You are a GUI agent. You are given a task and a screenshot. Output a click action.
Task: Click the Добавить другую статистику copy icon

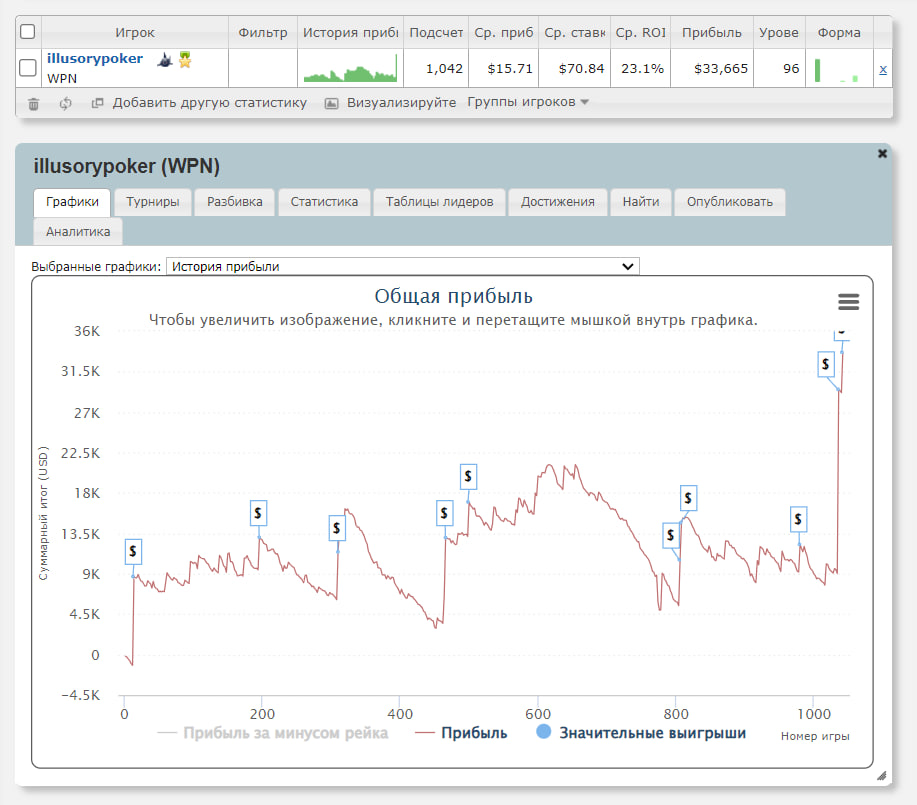click(x=97, y=103)
